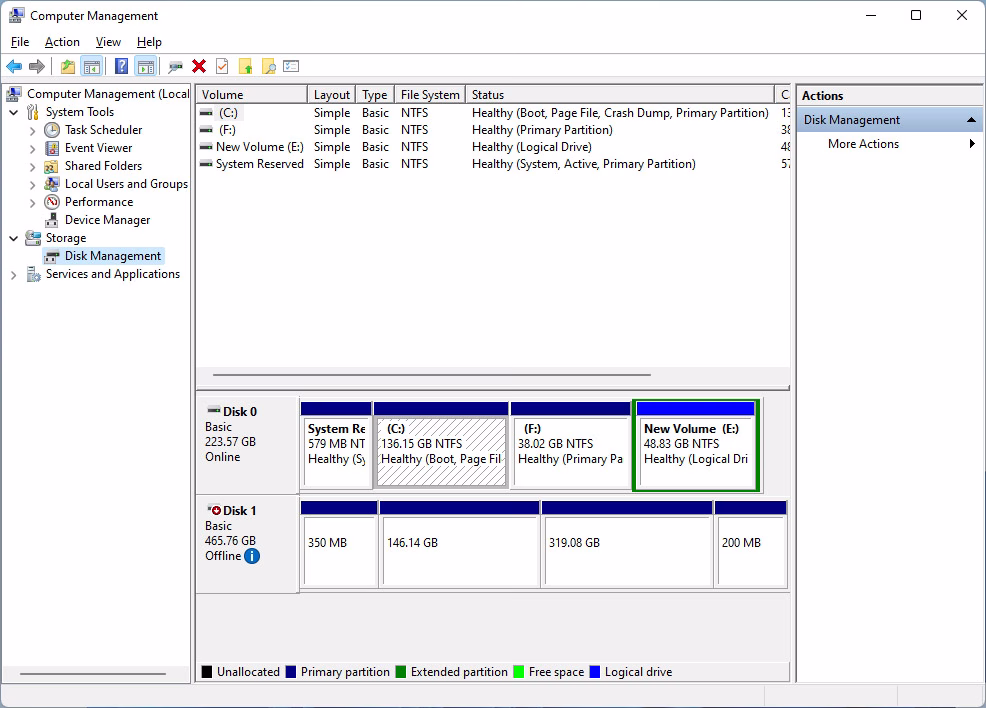986x708 pixels.
Task: Select the Computer Management (Local) root node
Action: point(108,94)
